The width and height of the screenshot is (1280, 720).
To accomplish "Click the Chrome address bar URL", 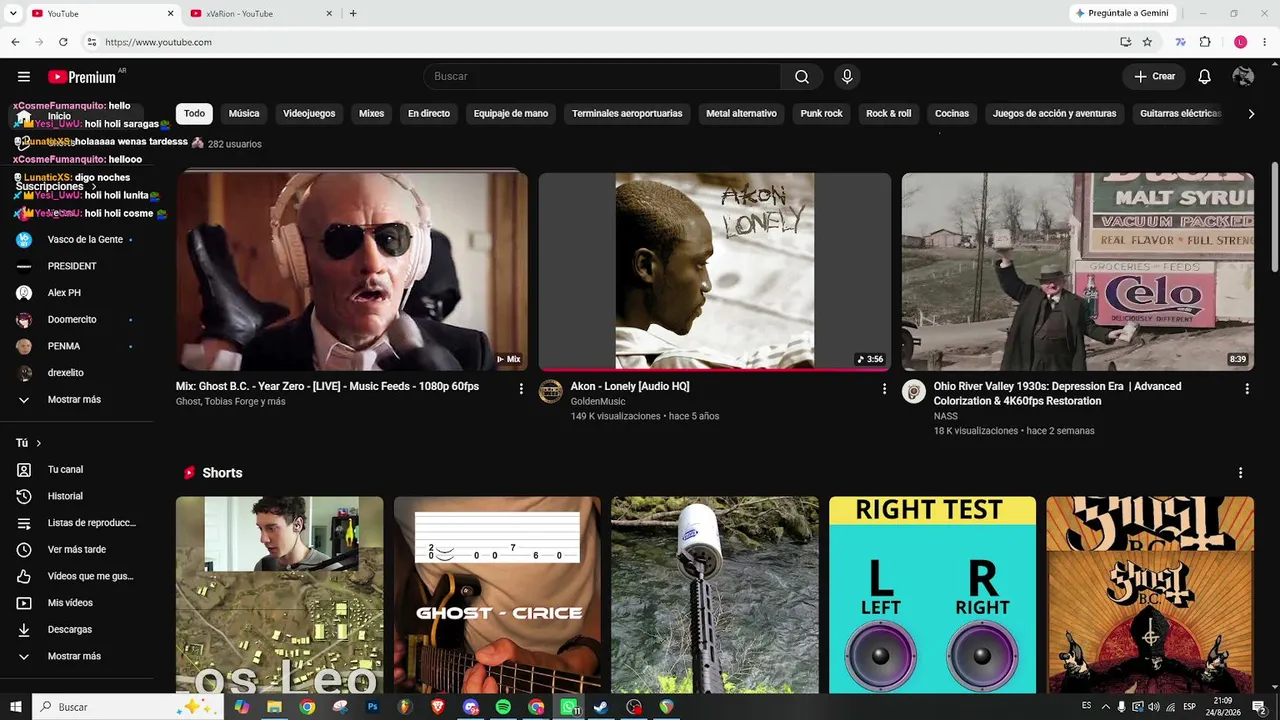I will click(x=158, y=42).
